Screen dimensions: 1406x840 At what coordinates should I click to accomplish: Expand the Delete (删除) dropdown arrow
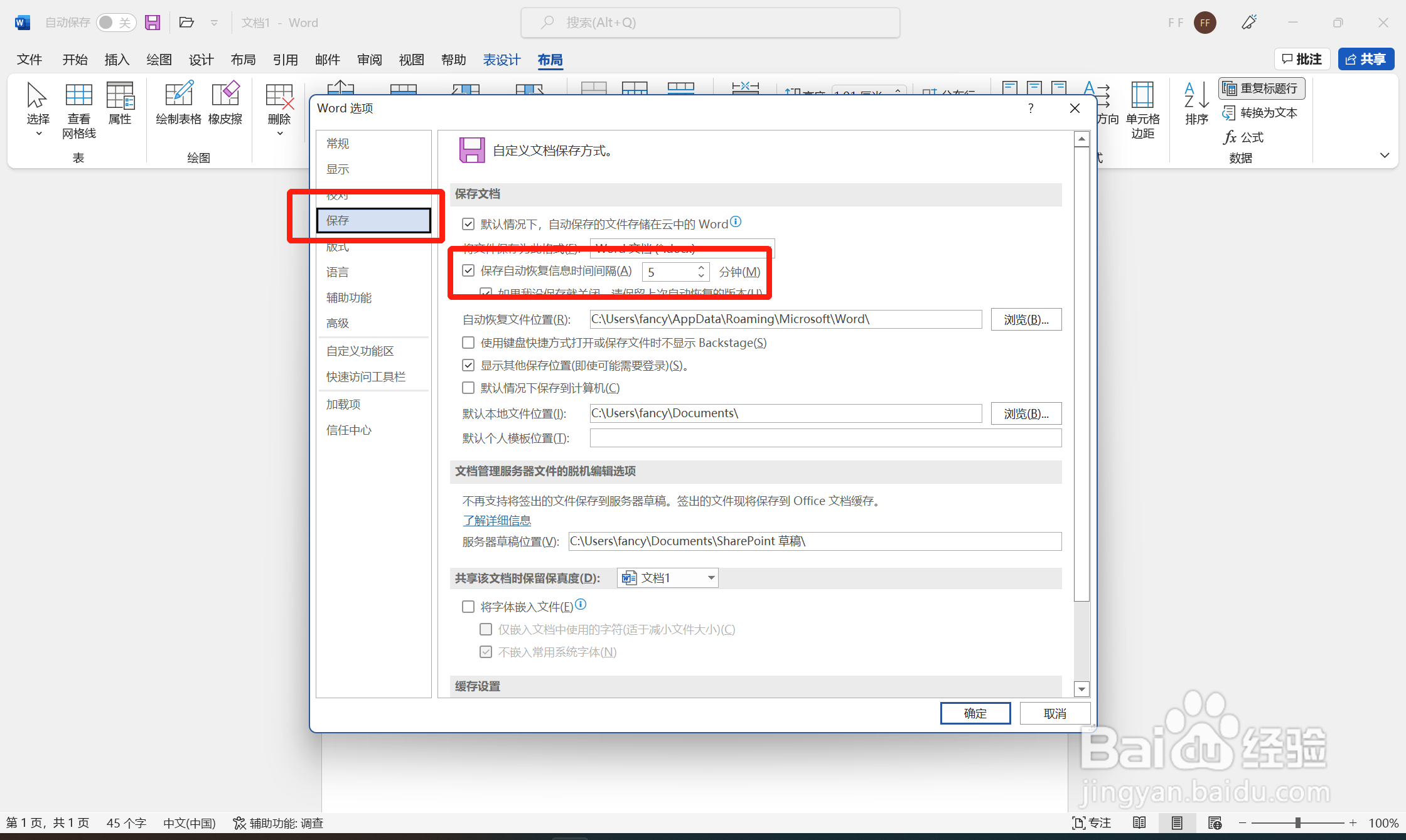(x=280, y=134)
